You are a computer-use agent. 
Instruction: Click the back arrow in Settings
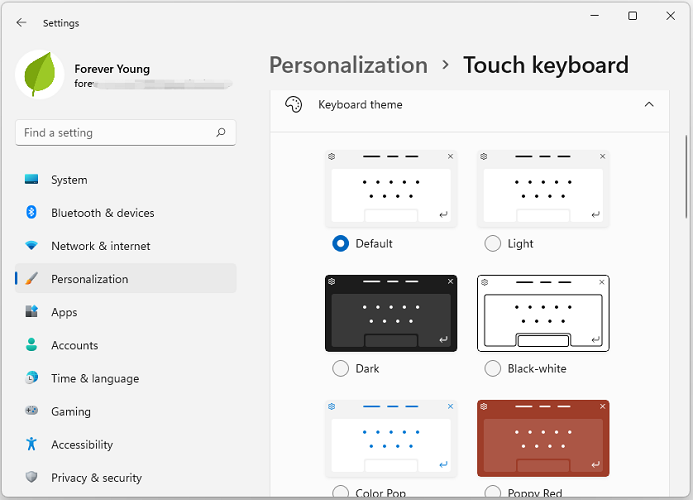point(21,23)
